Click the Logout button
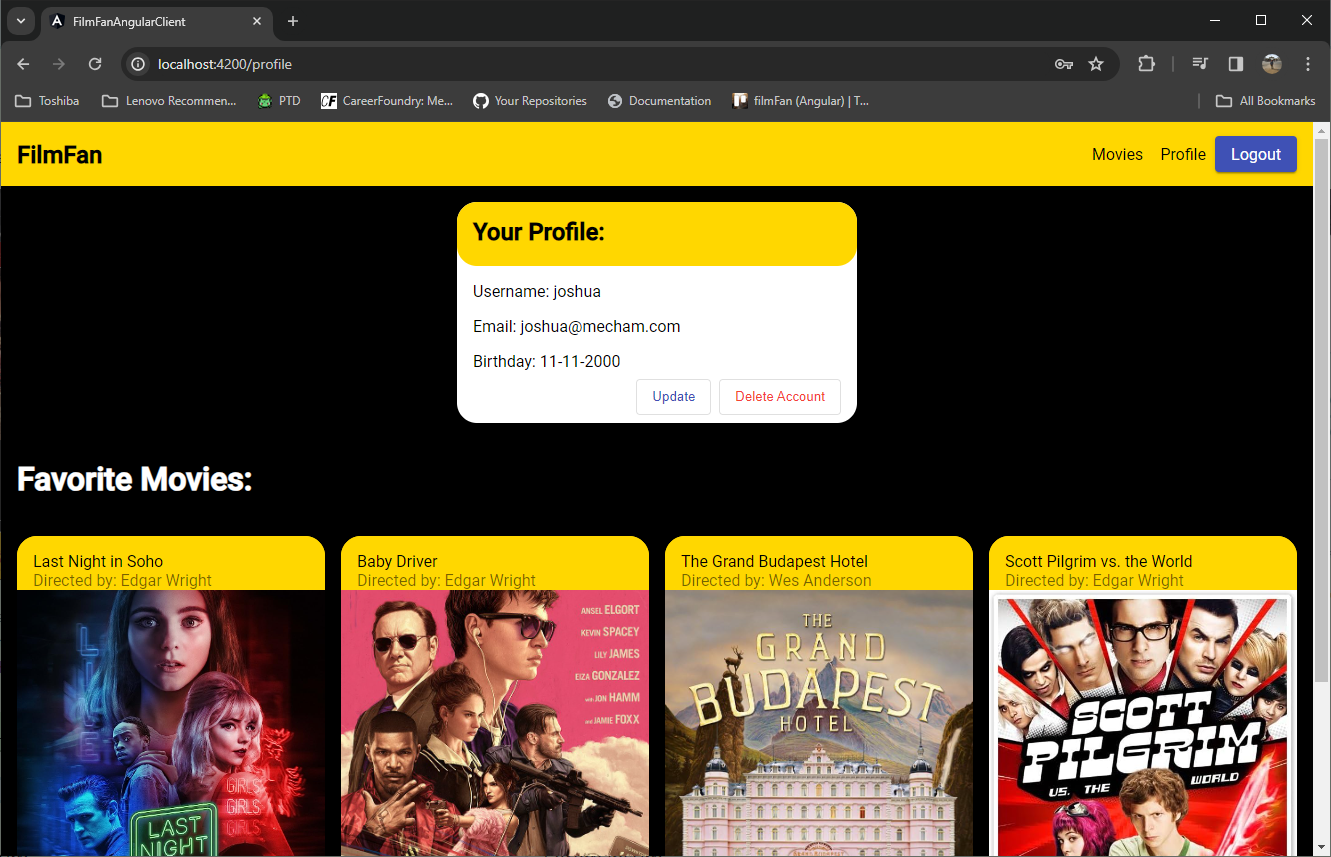This screenshot has width=1331, height=857. pos(1256,154)
